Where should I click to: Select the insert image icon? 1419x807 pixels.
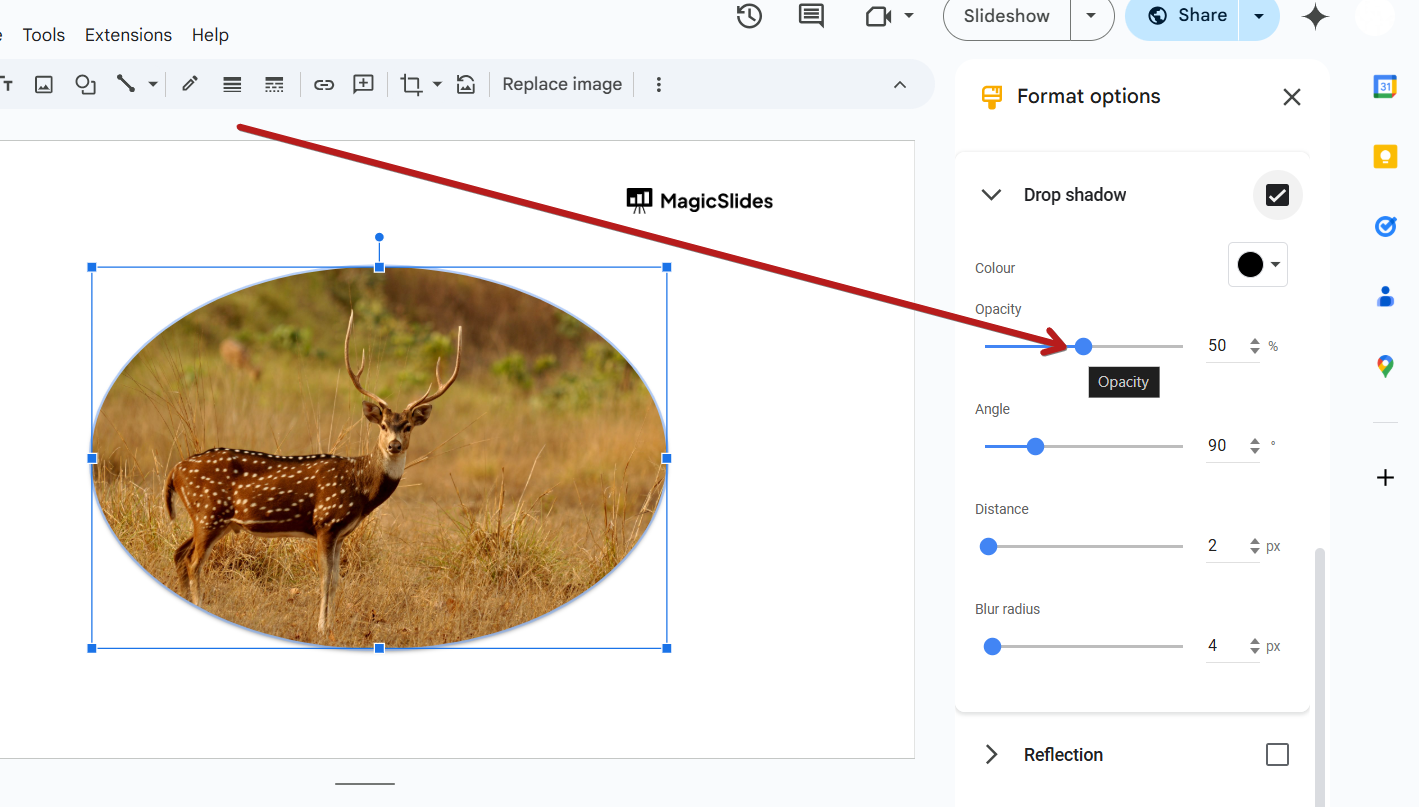[43, 84]
